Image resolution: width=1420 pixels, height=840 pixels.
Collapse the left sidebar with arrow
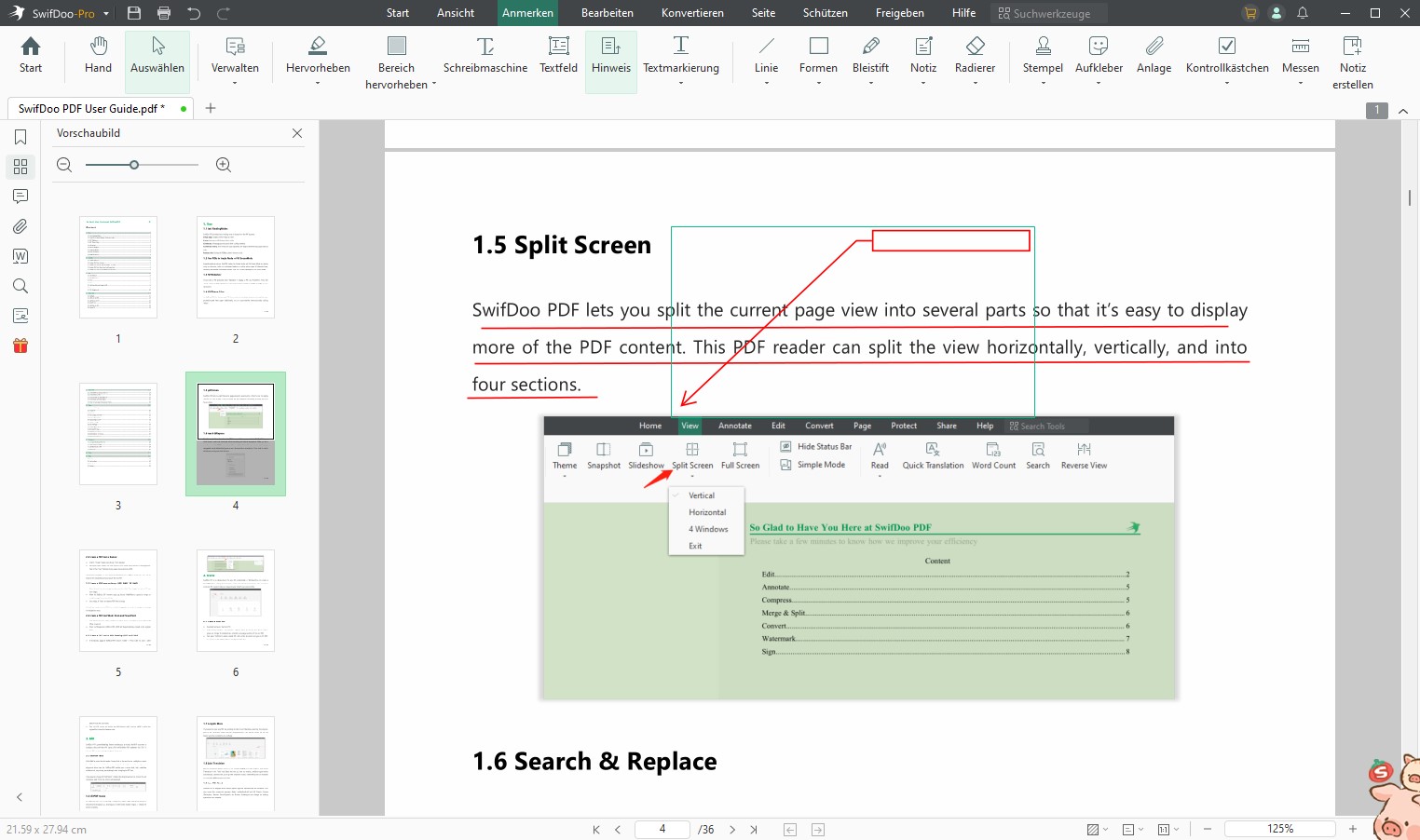tap(20, 797)
